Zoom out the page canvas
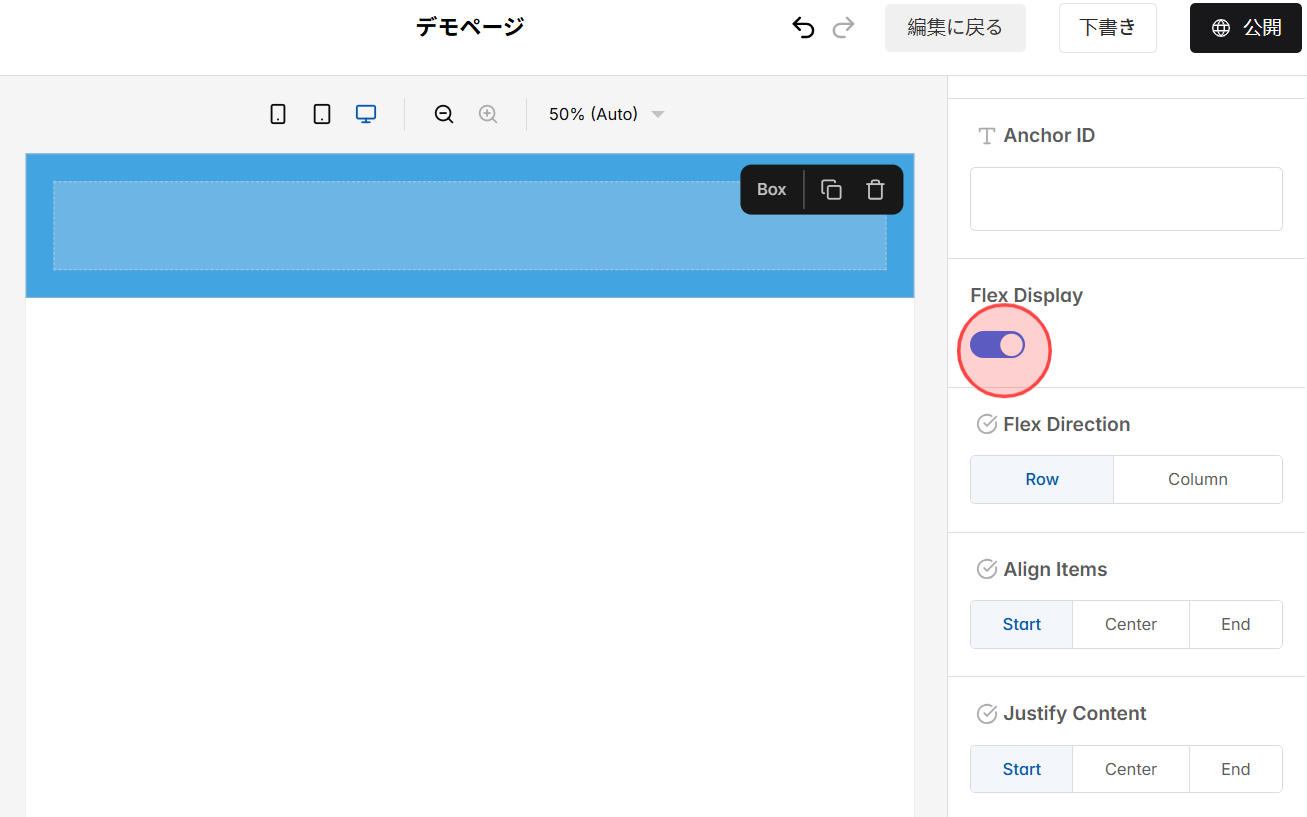 443,113
